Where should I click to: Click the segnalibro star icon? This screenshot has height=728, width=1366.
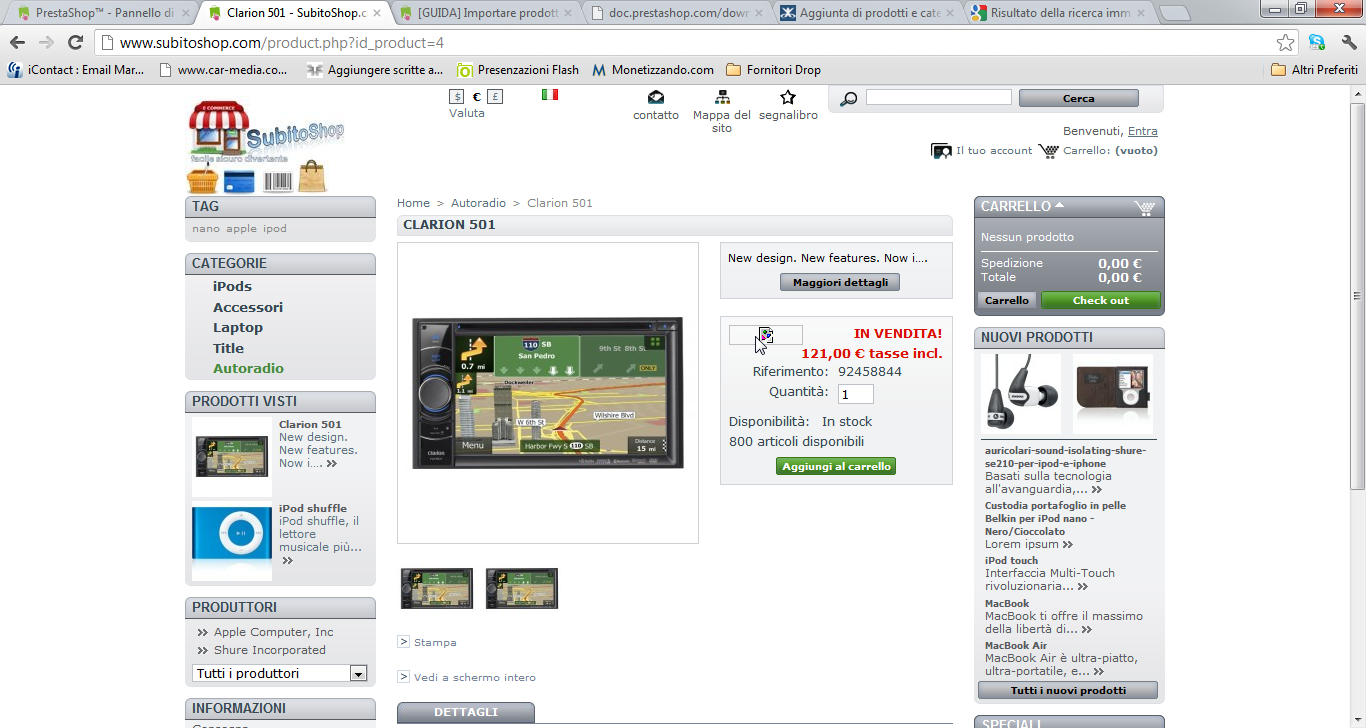pyautogui.click(x=788, y=97)
